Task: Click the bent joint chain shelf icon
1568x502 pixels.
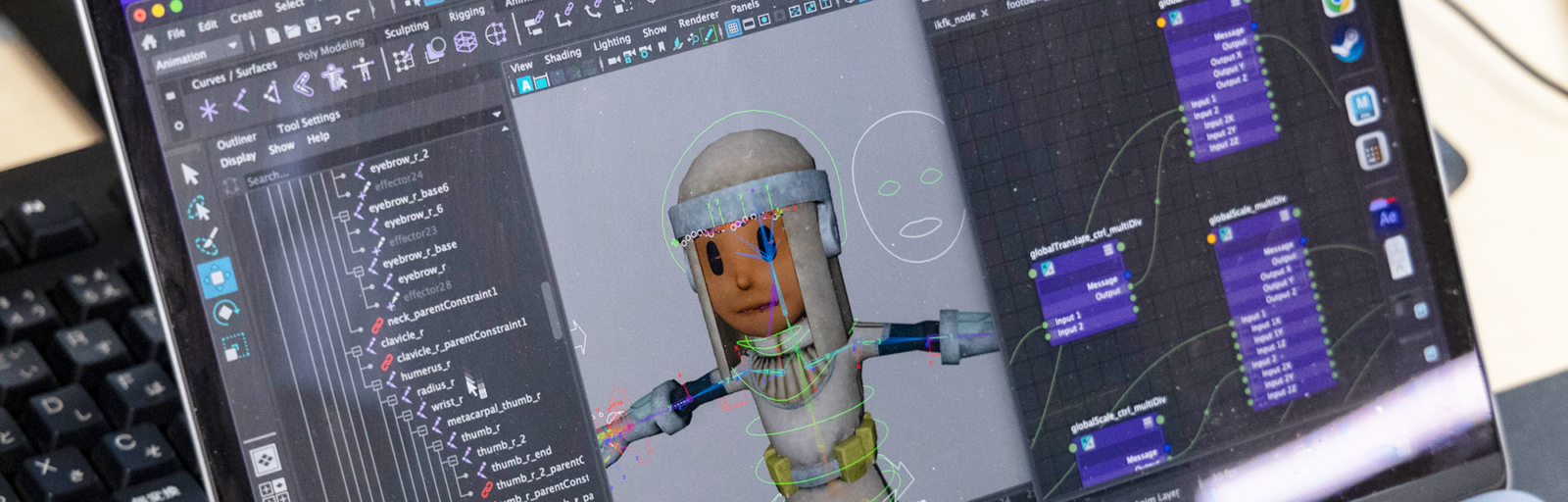Action: [x=304, y=84]
